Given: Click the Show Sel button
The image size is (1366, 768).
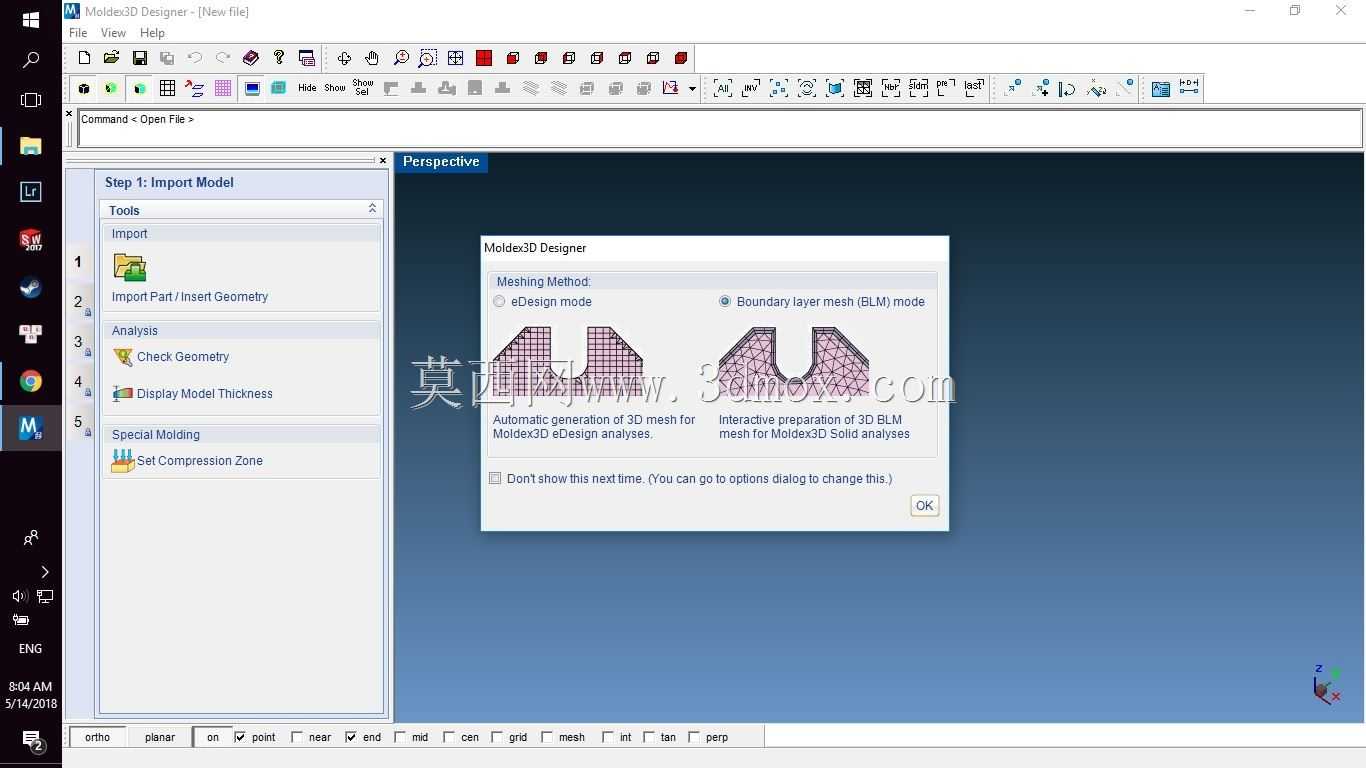Looking at the screenshot, I should tap(363, 88).
